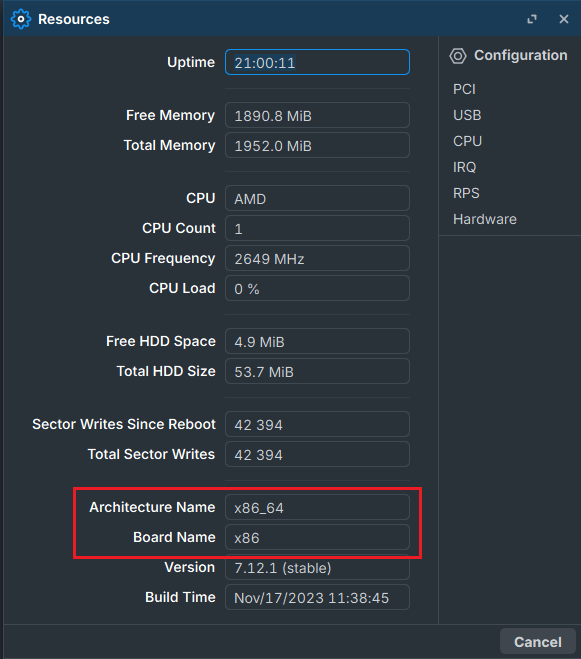The width and height of the screenshot is (581, 659).
Task: Click the Sector Writes Since Reboot label
Action: pos(124,424)
